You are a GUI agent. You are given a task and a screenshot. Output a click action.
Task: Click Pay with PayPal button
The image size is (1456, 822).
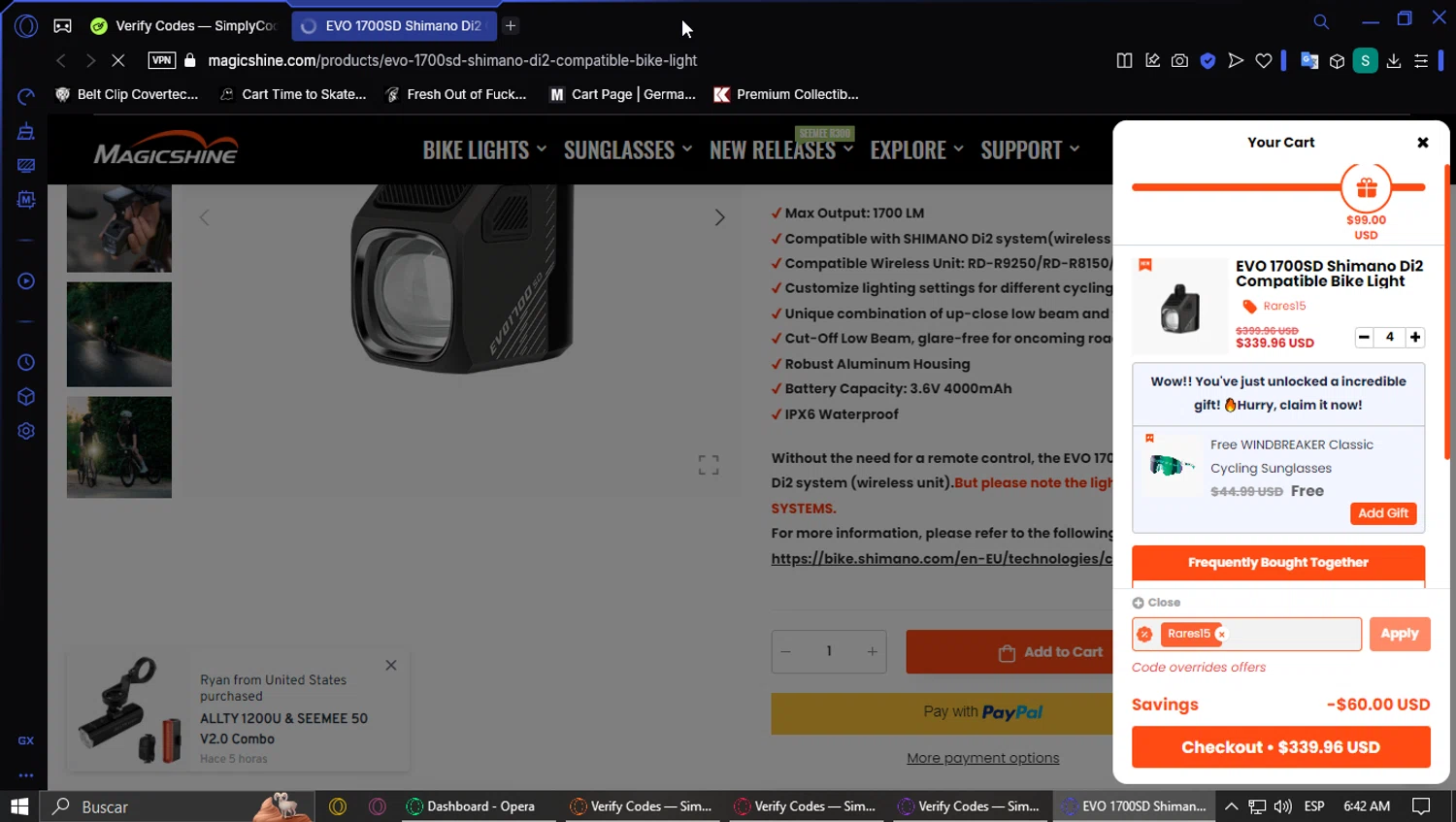[x=943, y=712]
